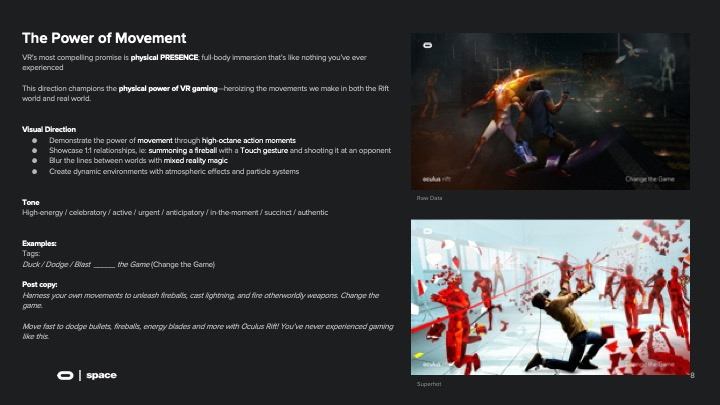Select the Raw Data game image
The image size is (720, 405).
(550, 111)
